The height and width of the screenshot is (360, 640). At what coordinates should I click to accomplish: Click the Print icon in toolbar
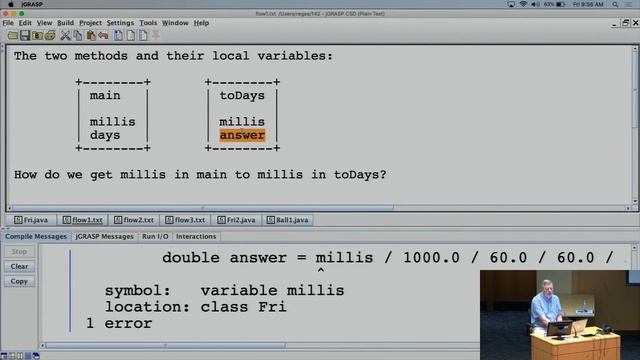pyautogui.click(x=50, y=36)
